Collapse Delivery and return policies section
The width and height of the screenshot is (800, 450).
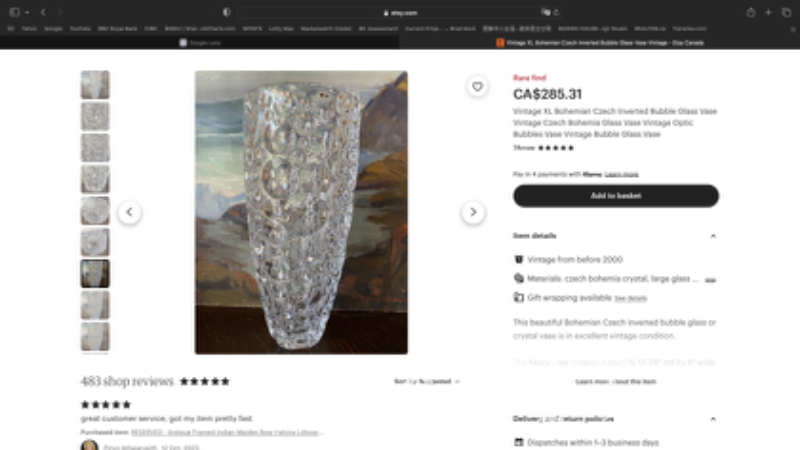click(713, 419)
